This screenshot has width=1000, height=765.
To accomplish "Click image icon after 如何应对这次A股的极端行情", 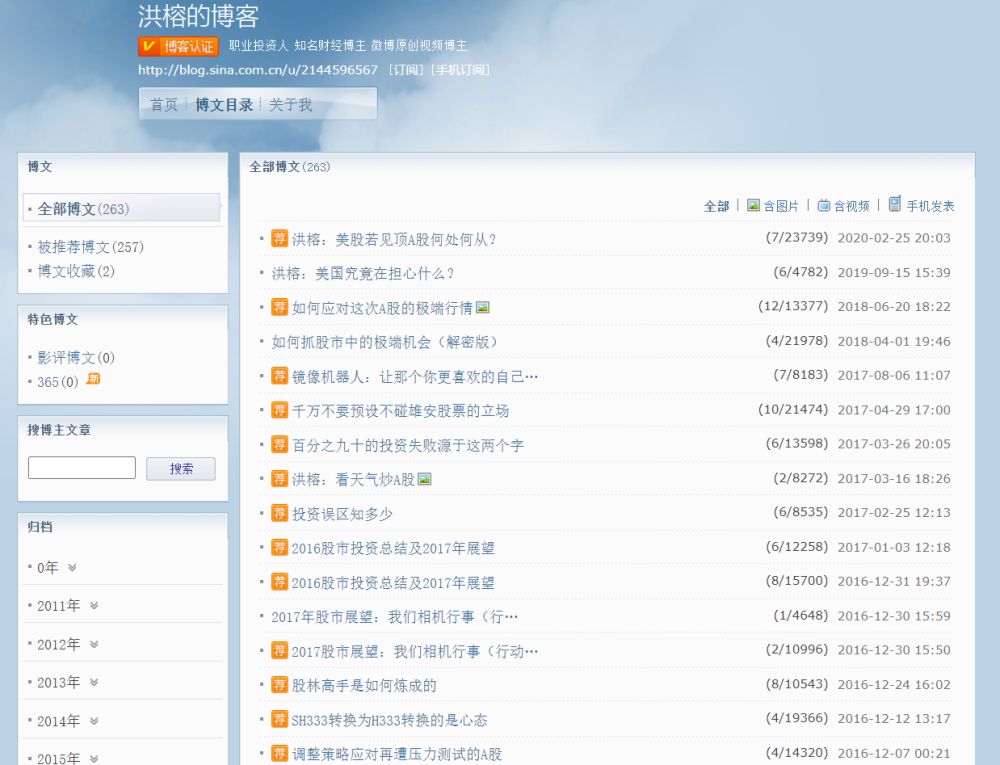I will 483,307.
